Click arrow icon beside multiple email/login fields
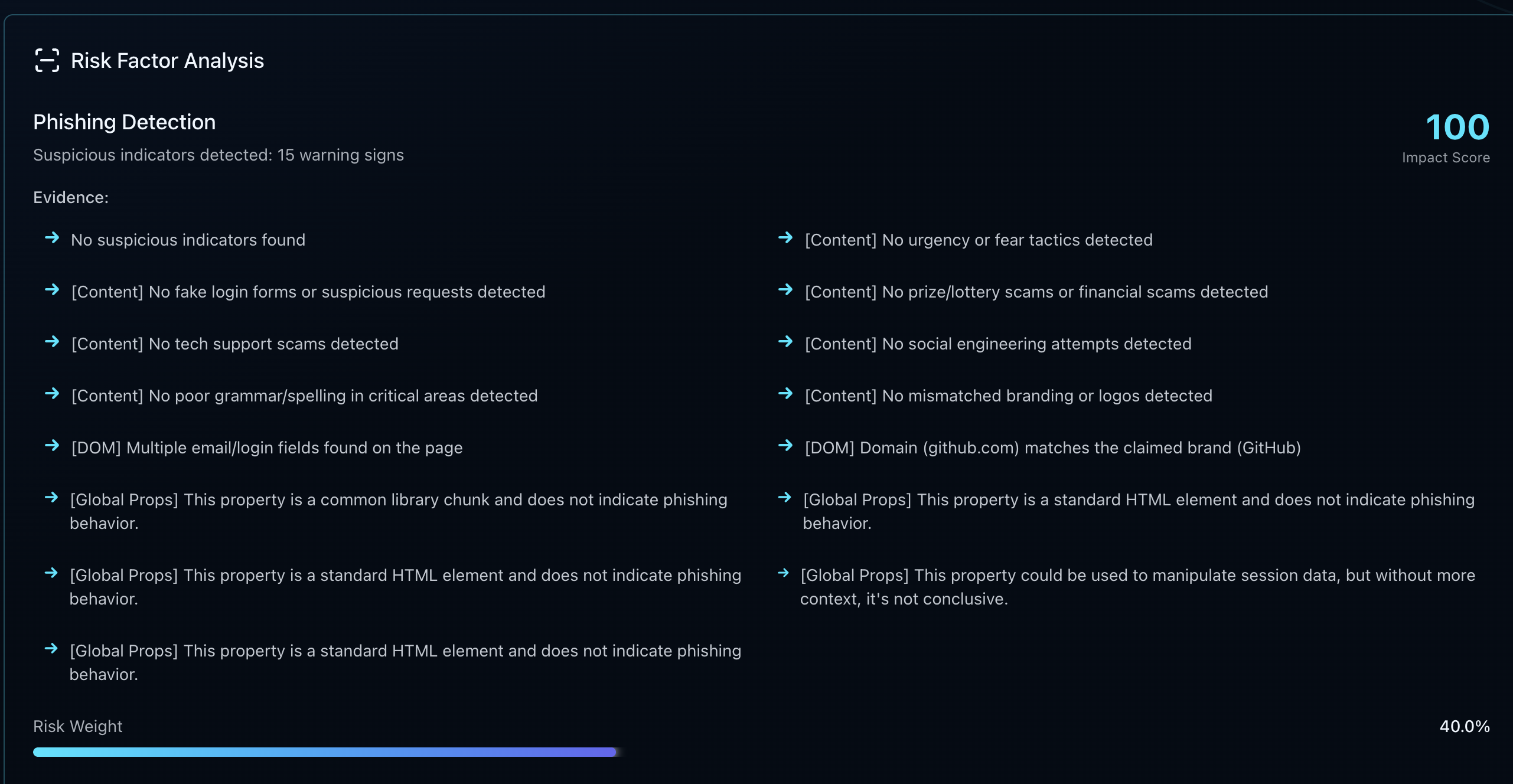This screenshot has height=784, width=1513. [52, 446]
